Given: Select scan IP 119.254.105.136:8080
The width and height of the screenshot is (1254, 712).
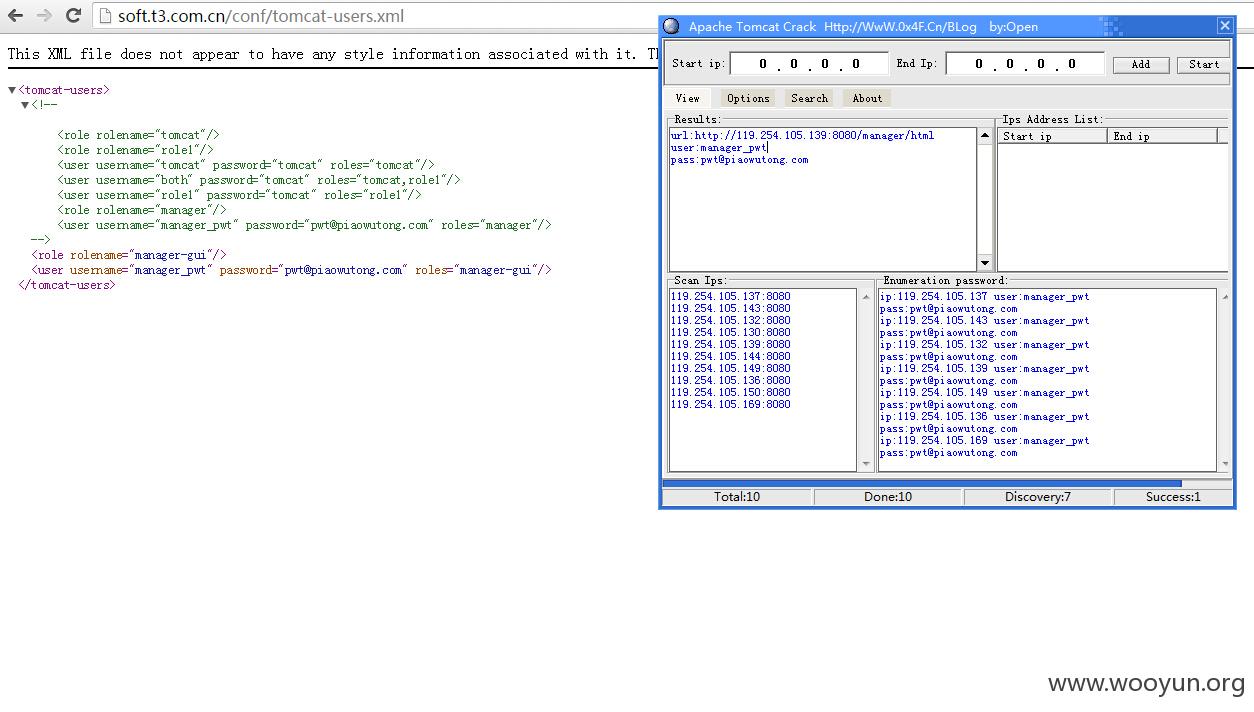Looking at the screenshot, I should (730, 381).
